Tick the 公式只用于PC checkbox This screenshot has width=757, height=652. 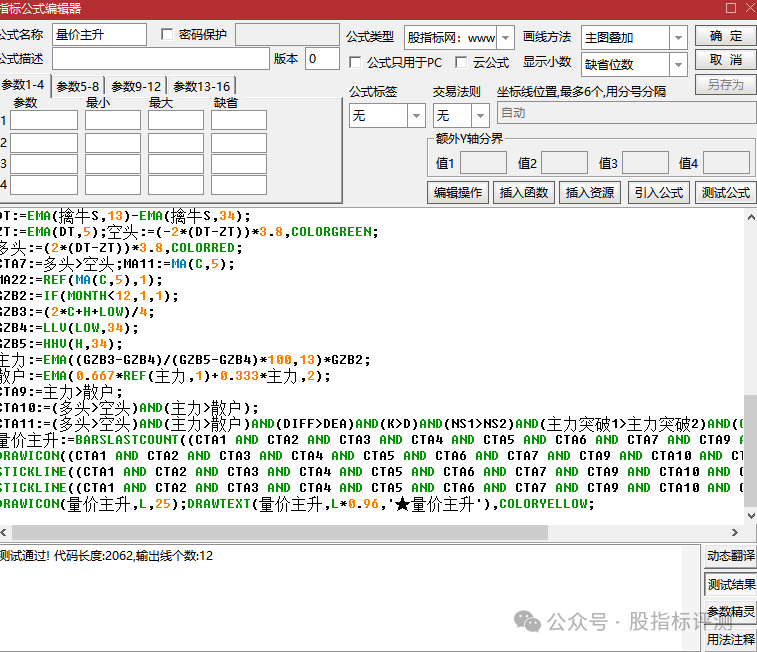click(x=355, y=62)
